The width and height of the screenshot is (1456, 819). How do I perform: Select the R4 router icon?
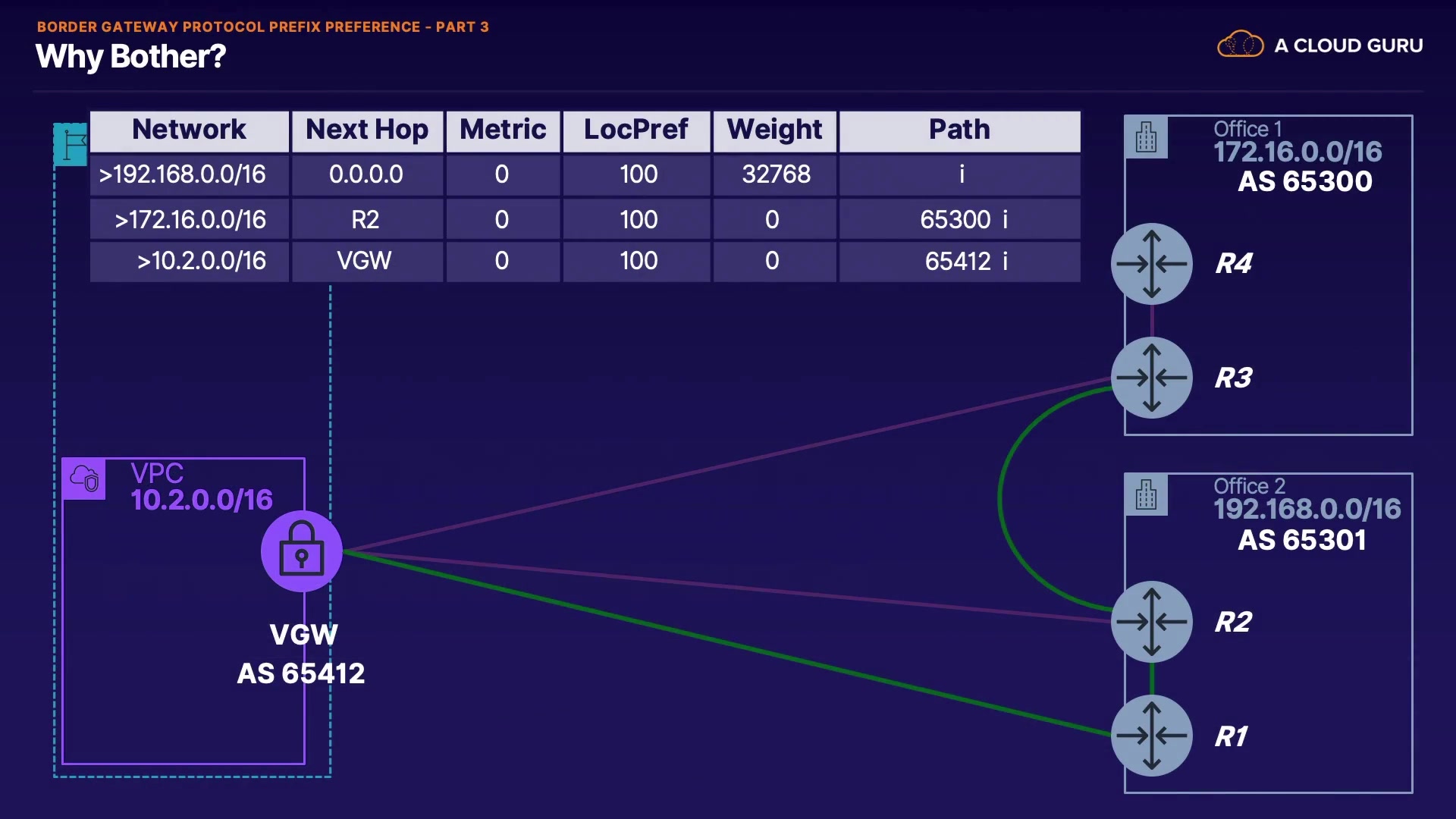pyautogui.click(x=1151, y=264)
